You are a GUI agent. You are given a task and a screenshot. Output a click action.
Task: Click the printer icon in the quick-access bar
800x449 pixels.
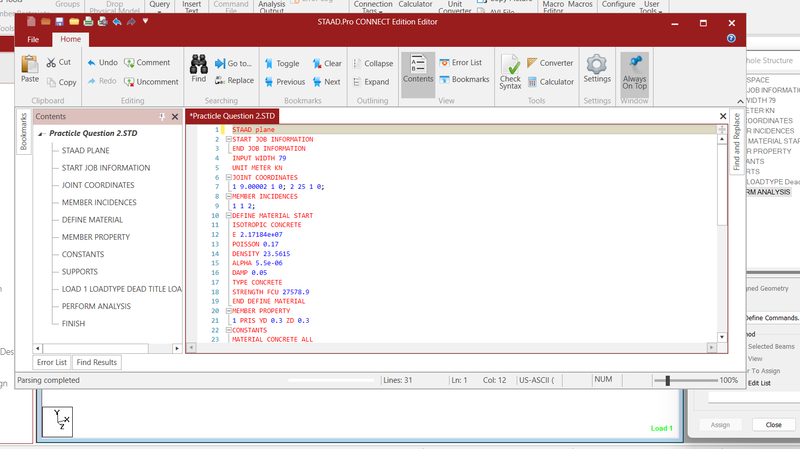coord(88,21)
